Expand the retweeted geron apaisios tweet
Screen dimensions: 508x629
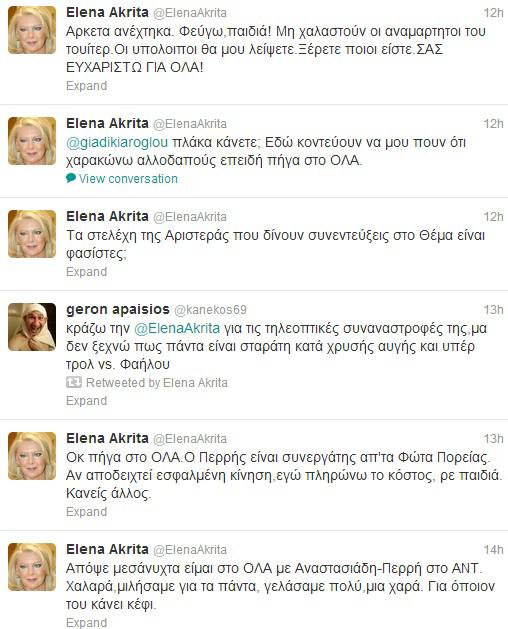tap(87, 401)
